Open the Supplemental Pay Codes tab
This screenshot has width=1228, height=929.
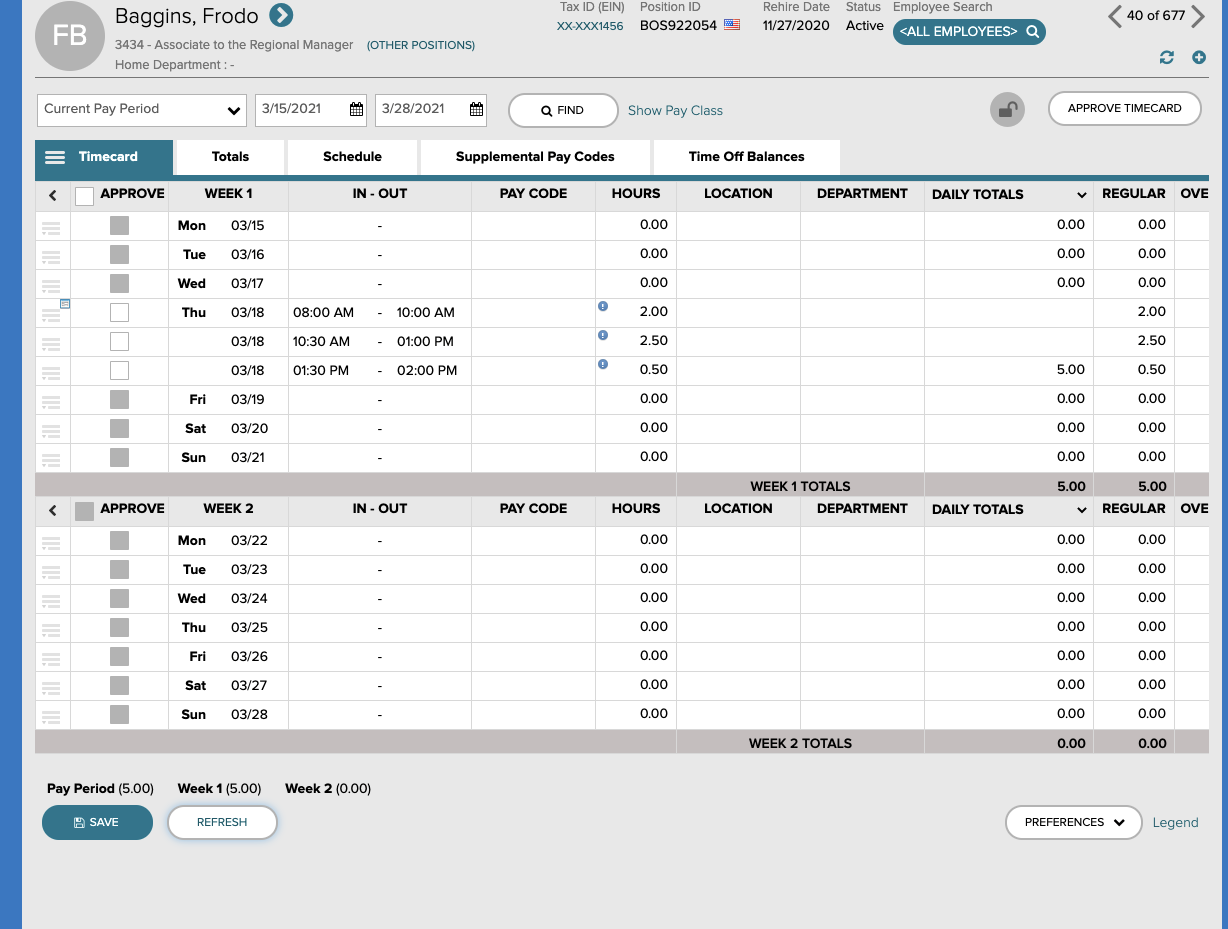(x=535, y=157)
